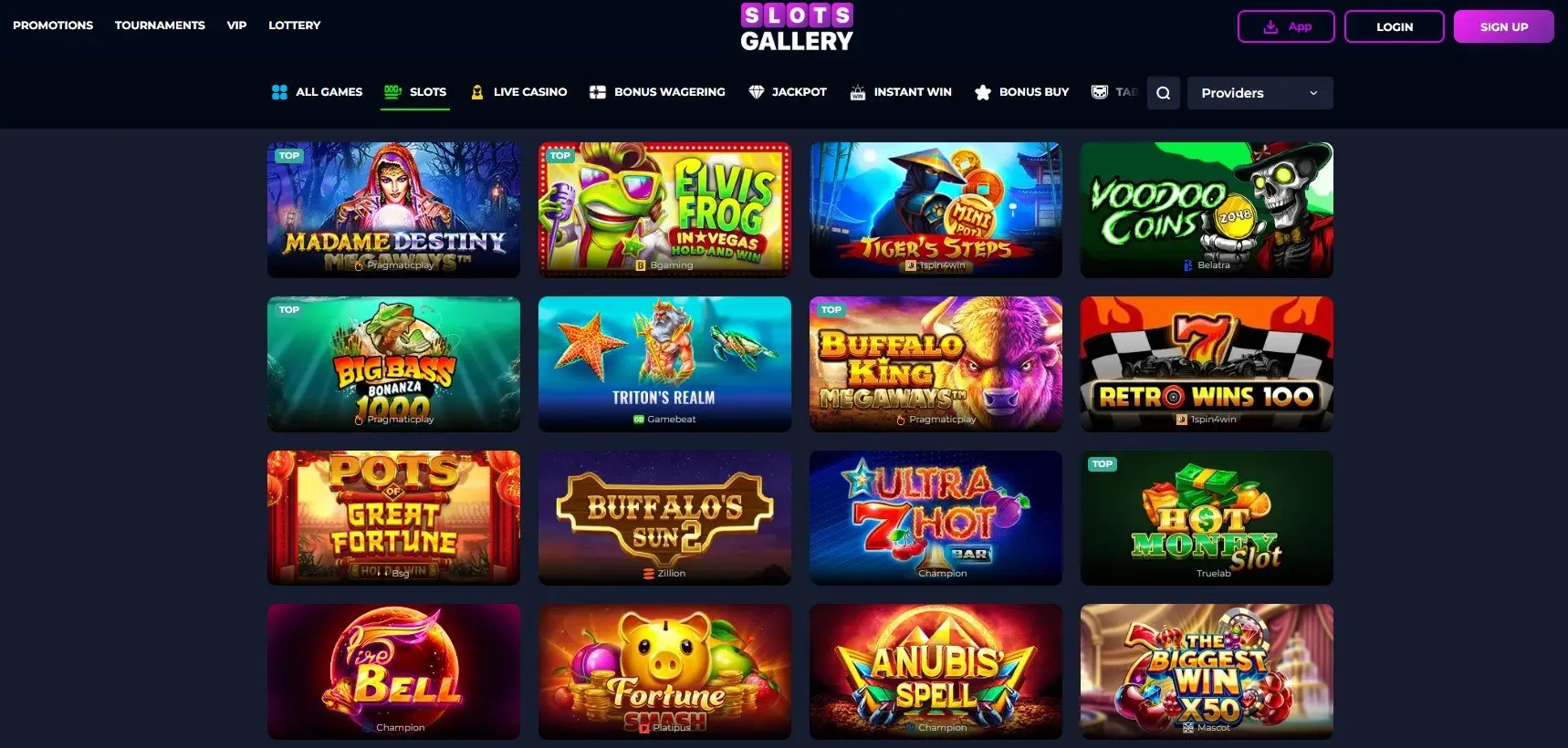
Task: Click the Providers chevron arrow
Action: [x=1313, y=93]
